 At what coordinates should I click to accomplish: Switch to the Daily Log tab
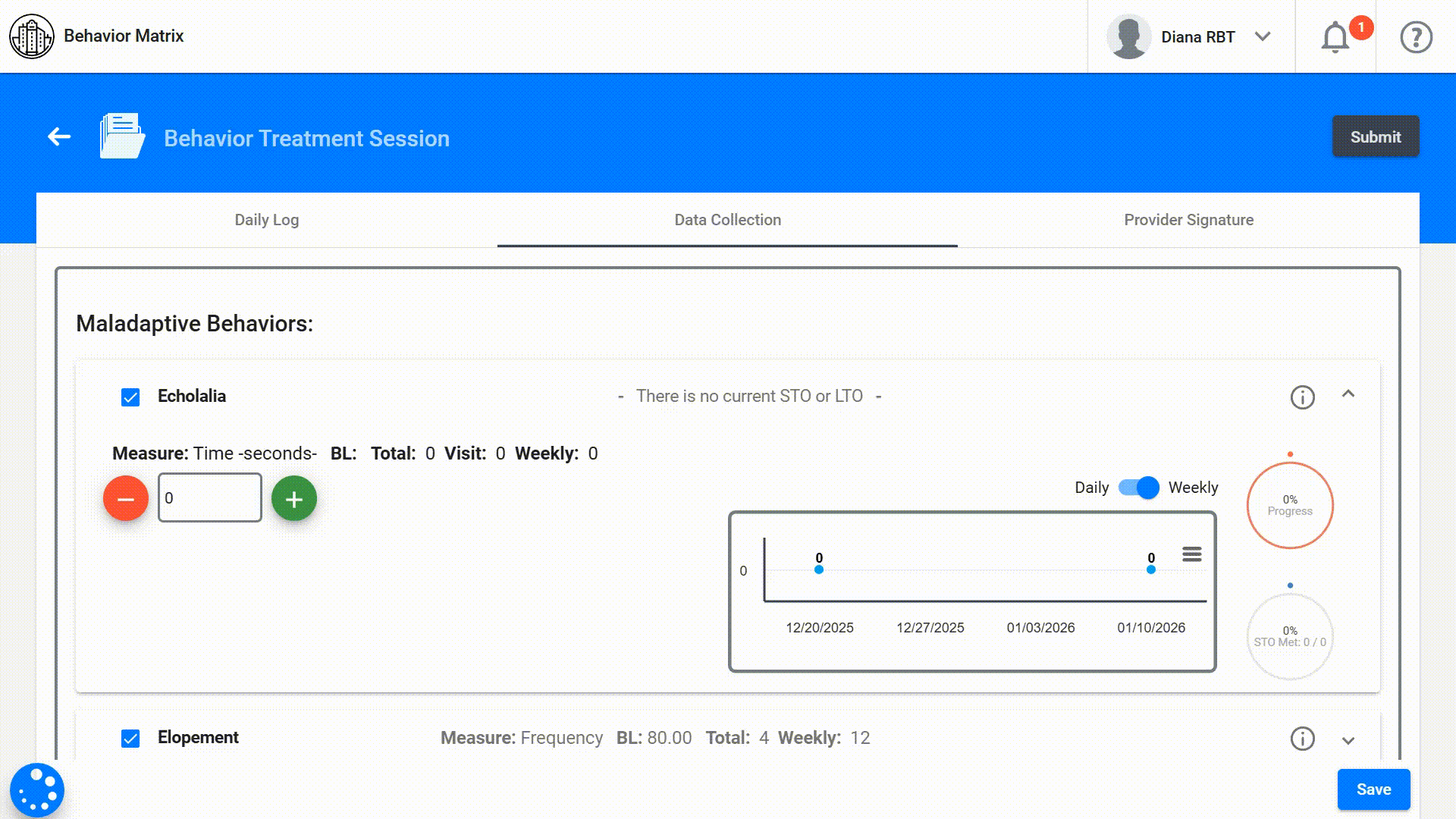tap(267, 220)
